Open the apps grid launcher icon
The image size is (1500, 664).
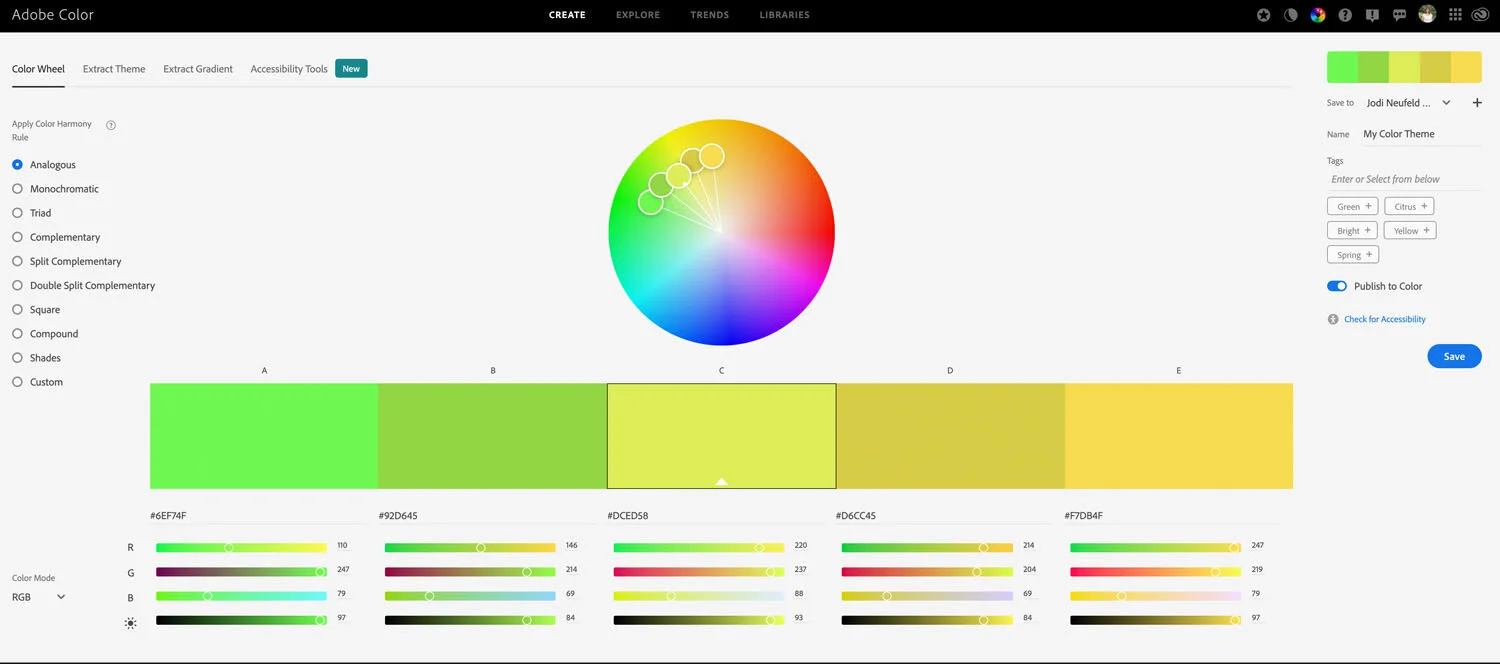pos(1455,14)
